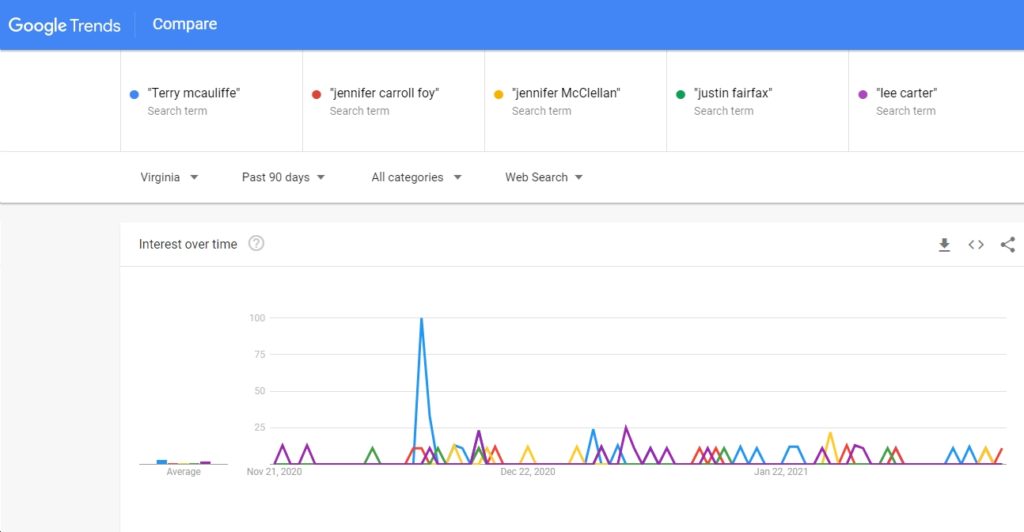Viewport: 1024px width, 532px height.
Task: Click green dot beside justin fairfax
Action: (680, 94)
